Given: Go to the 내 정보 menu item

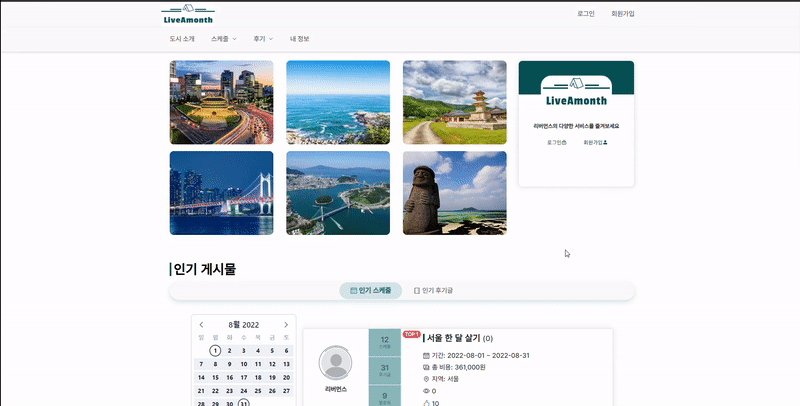Looking at the screenshot, I should pyautogui.click(x=299, y=39).
